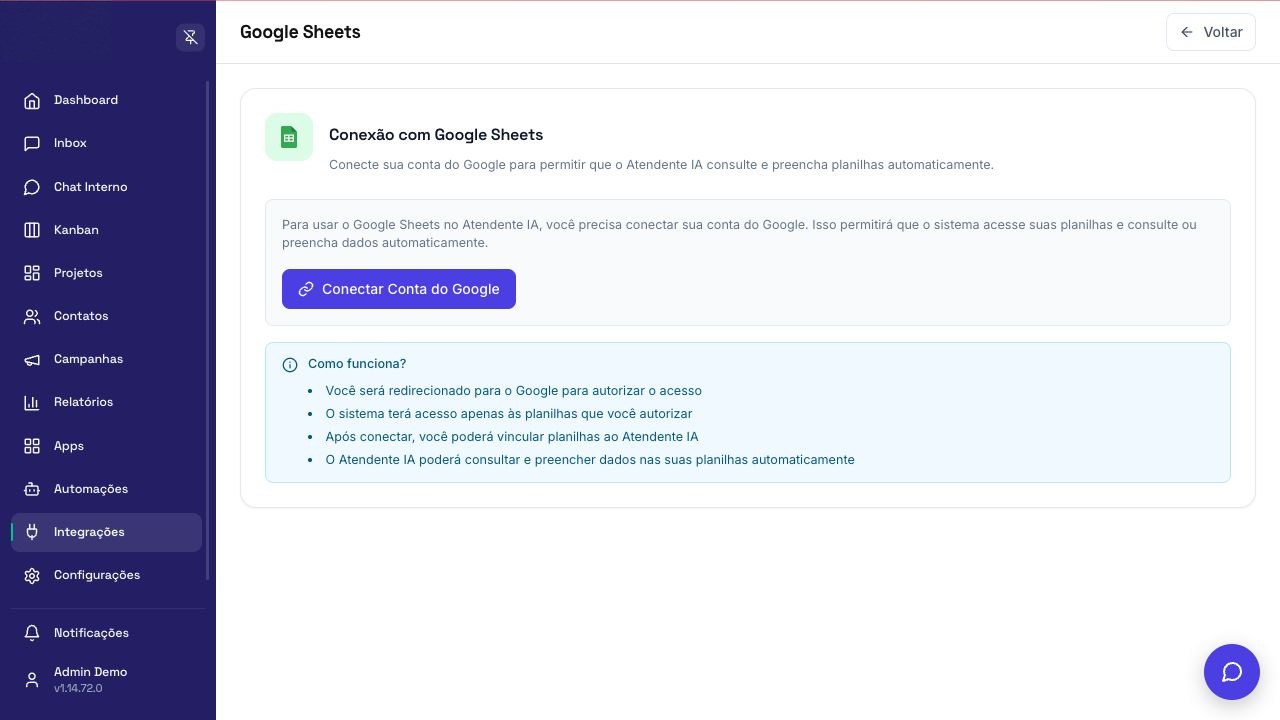Open Dashboard from the sidebar
This screenshot has width=1280, height=720.
click(106, 100)
